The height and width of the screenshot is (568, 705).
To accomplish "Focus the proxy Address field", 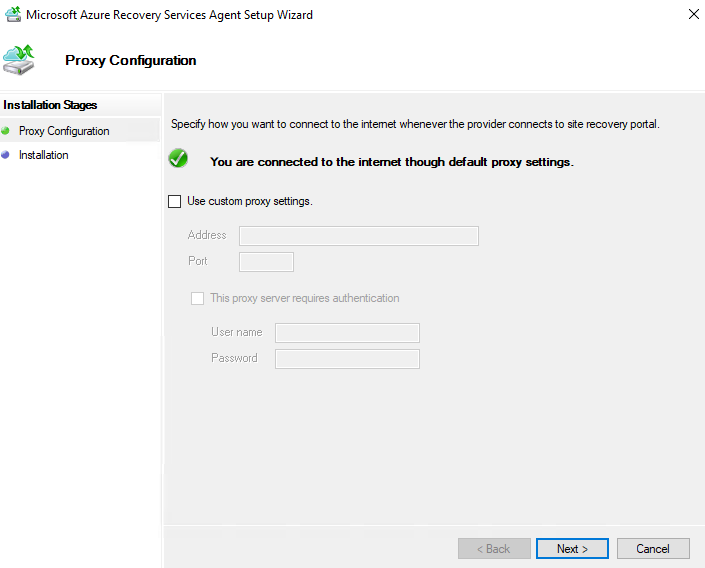I will point(359,236).
